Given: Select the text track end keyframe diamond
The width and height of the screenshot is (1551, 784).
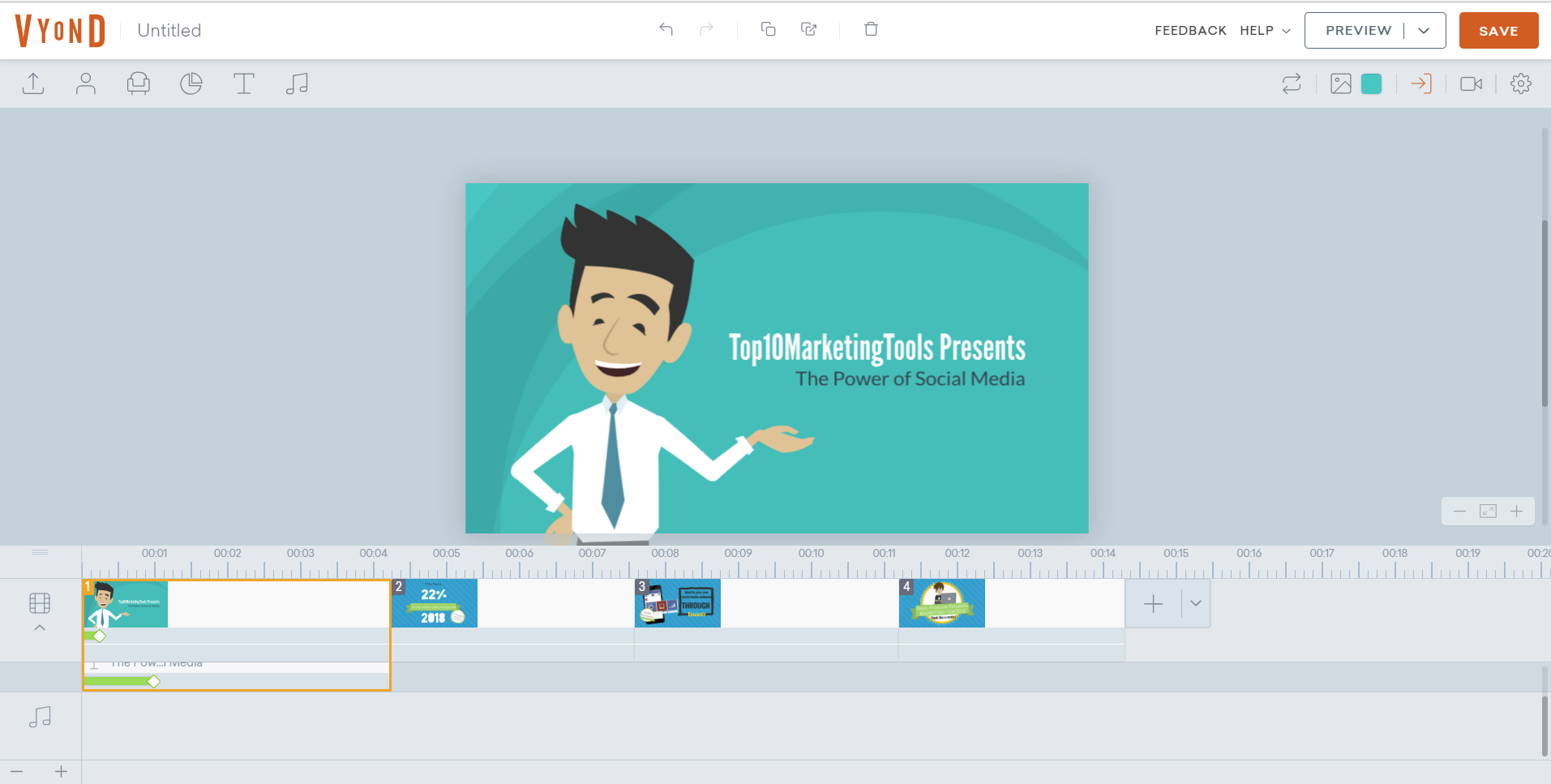Looking at the screenshot, I should 154,682.
